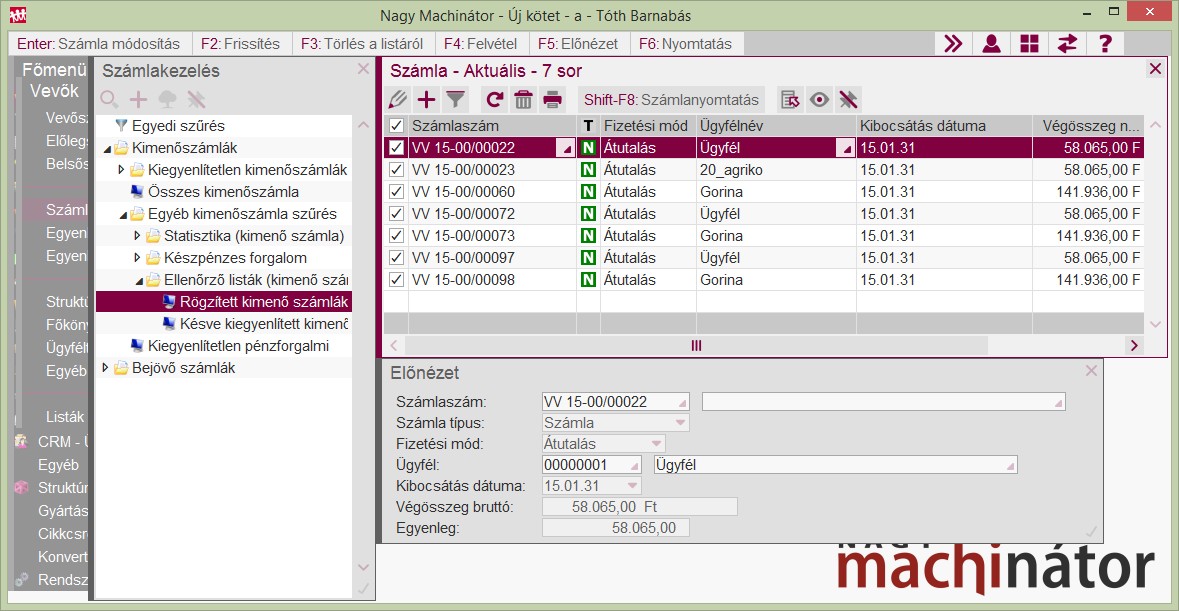Uncheck the checkbox for VV 15-00/00060
The height and width of the screenshot is (611, 1179).
396,192
